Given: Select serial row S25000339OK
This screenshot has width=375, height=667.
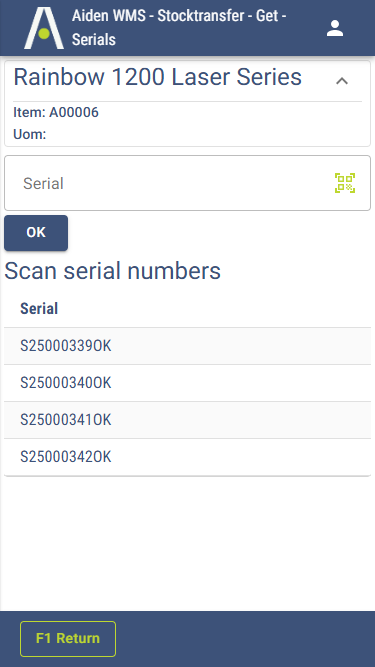Looking at the screenshot, I should coord(188,346).
